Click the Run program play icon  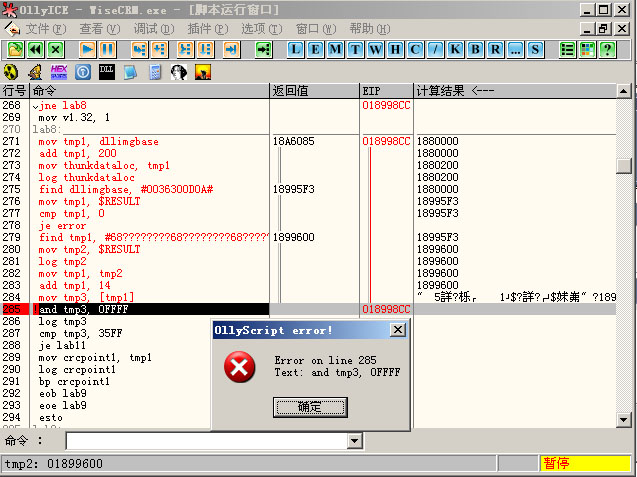[87, 50]
